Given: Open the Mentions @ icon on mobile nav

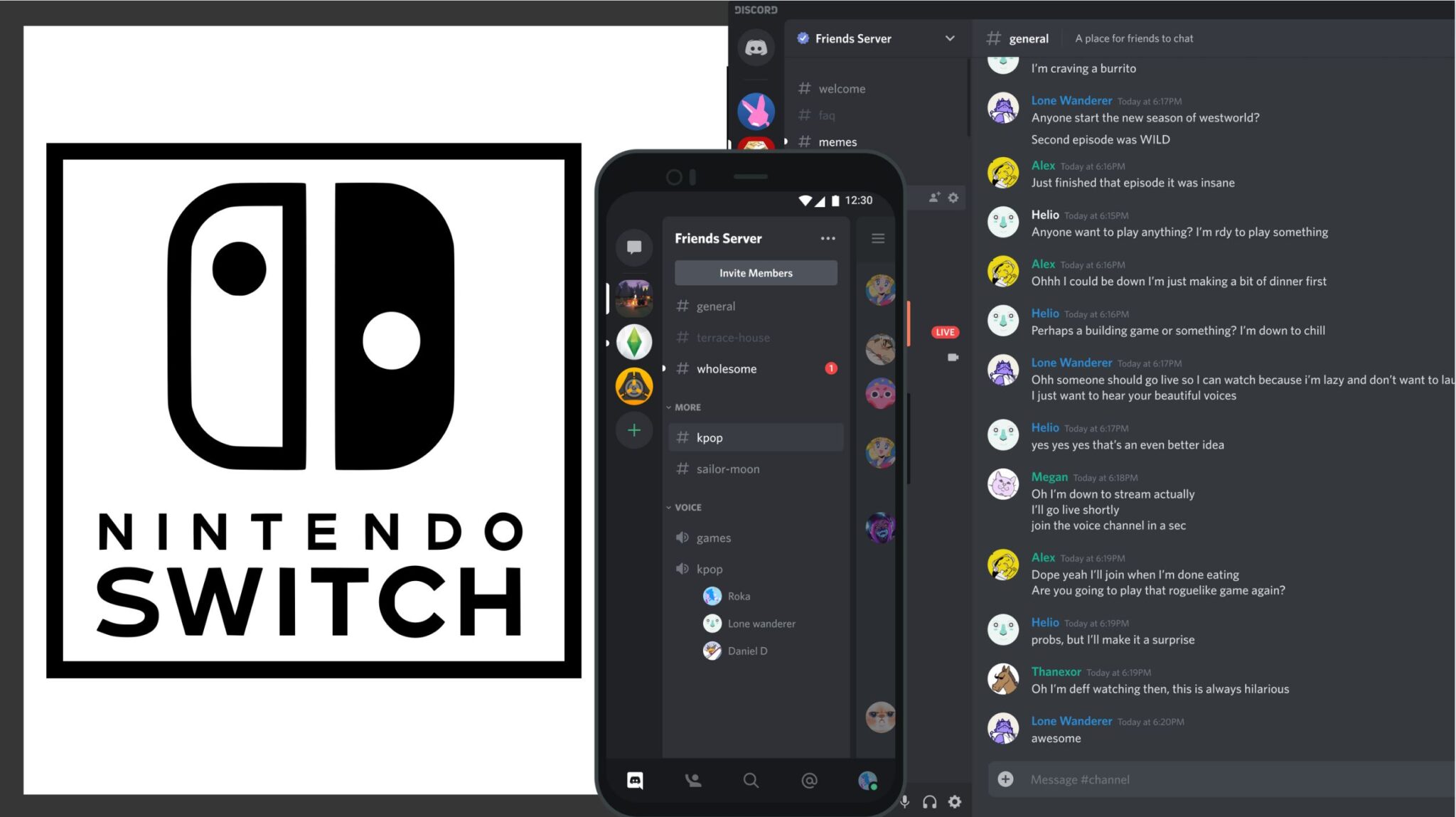Looking at the screenshot, I should [808, 780].
